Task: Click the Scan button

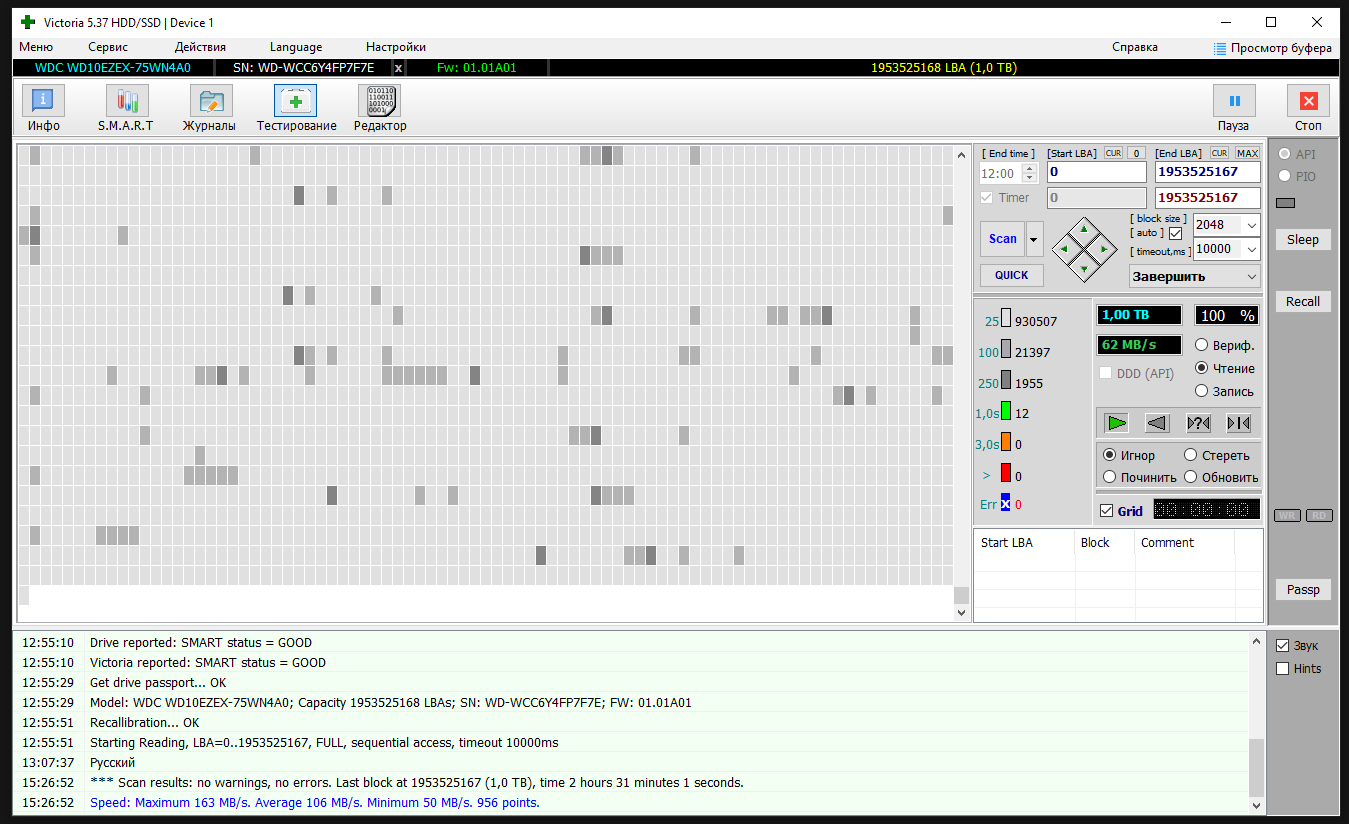Action: (1002, 239)
